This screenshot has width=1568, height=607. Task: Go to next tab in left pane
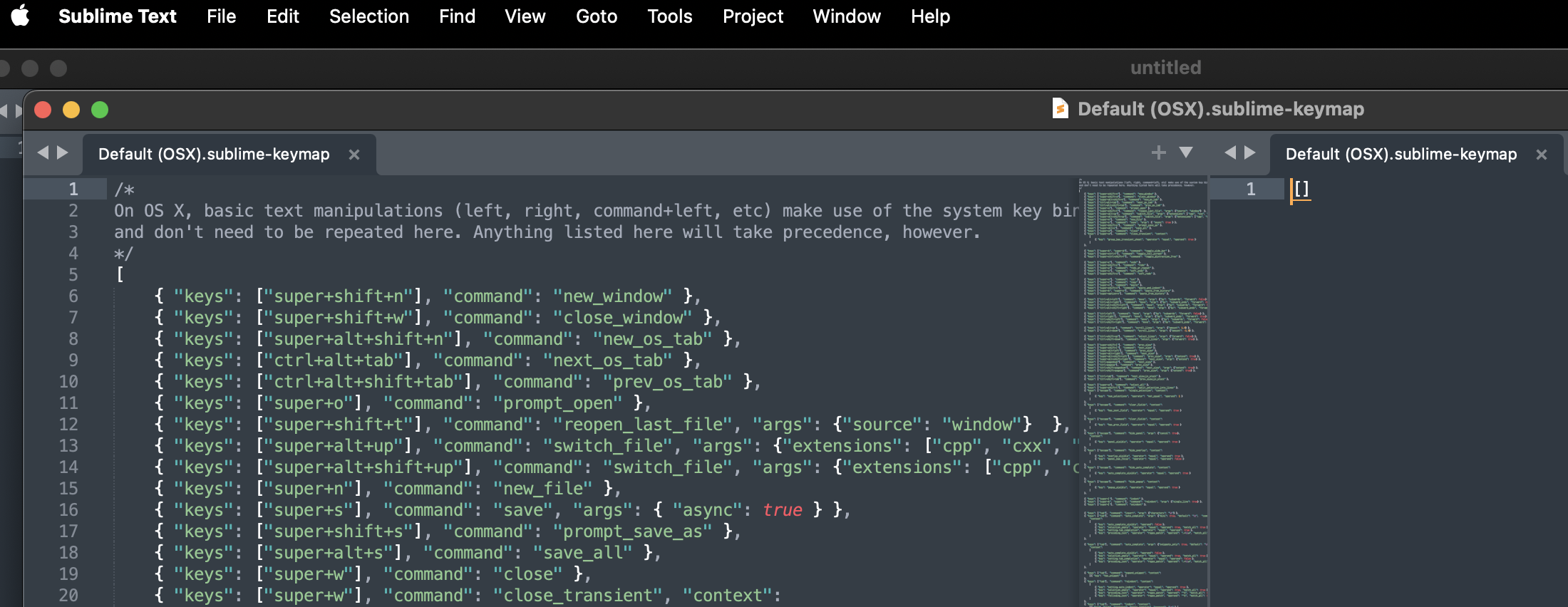(x=63, y=152)
